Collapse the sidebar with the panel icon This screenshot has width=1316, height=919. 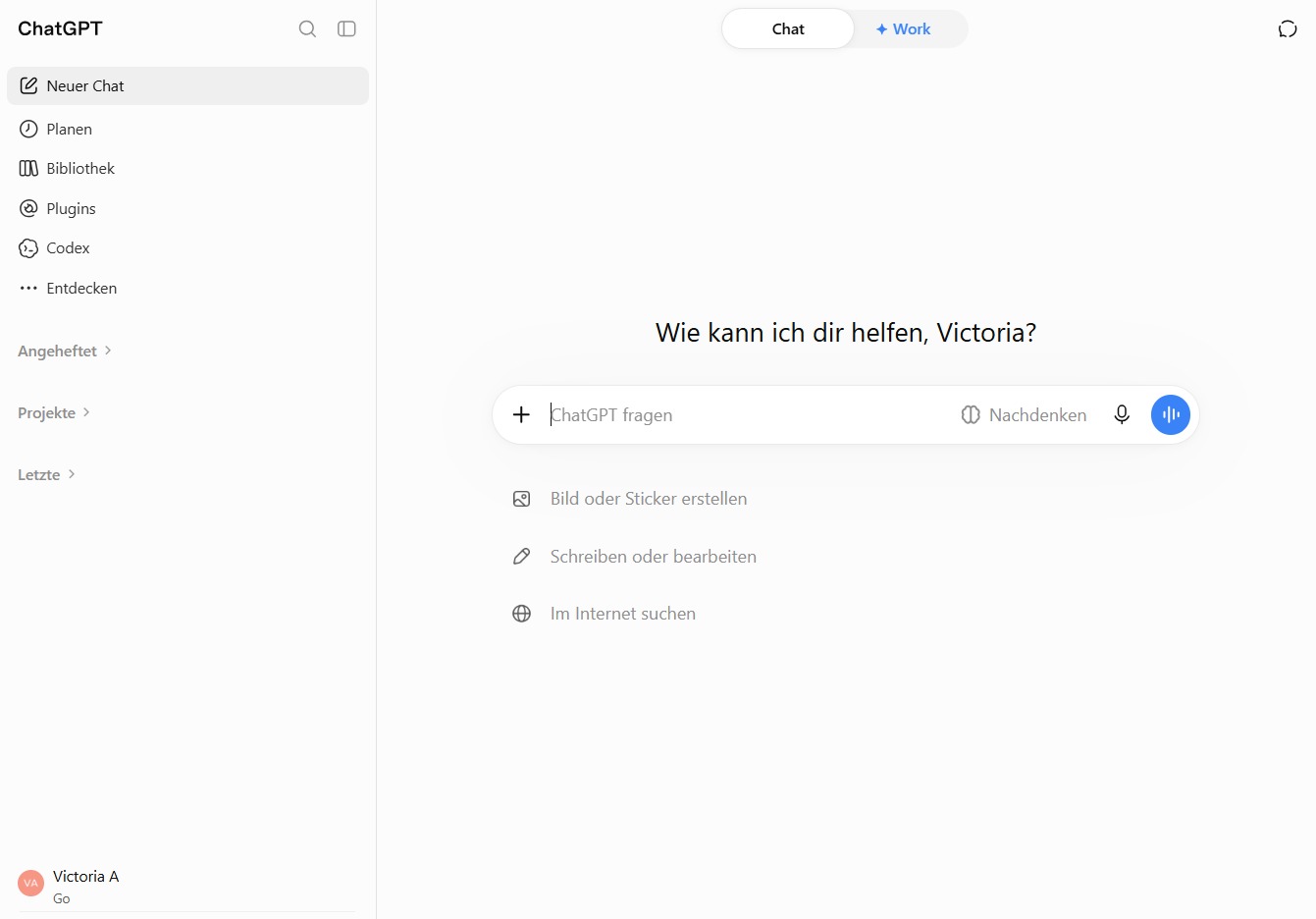[346, 28]
